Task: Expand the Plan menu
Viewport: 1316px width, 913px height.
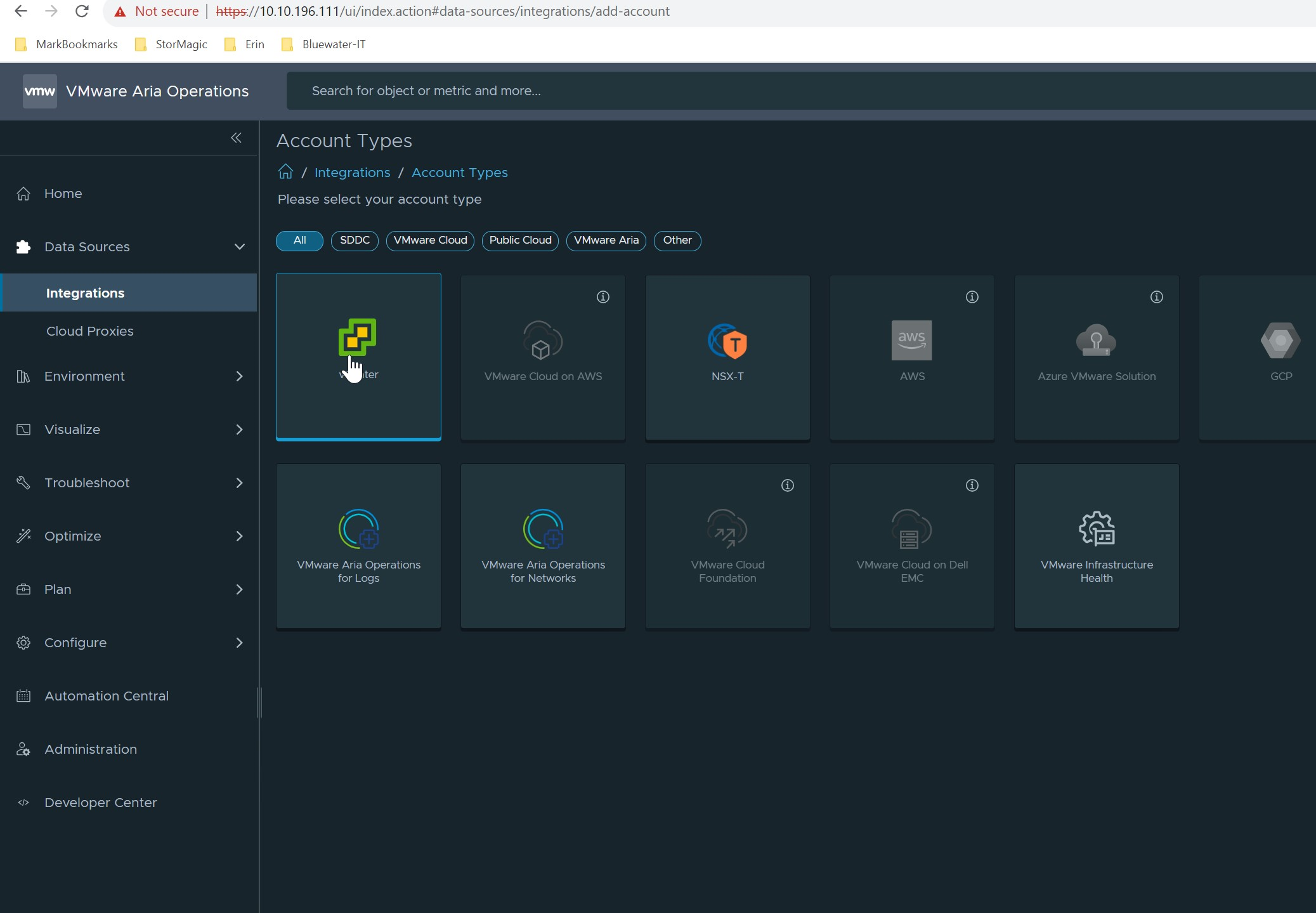Action: (x=239, y=589)
